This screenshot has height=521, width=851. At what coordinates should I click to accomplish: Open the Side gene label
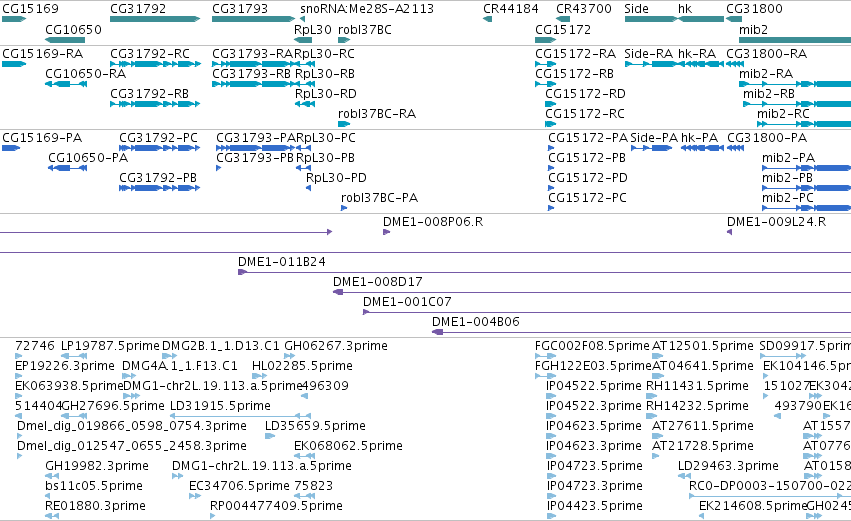637,9
